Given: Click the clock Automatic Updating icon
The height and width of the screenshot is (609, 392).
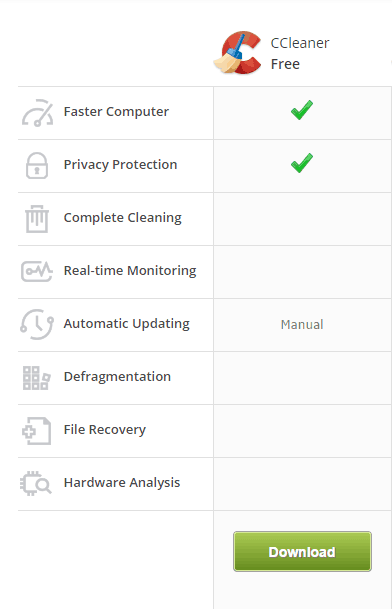Looking at the screenshot, I should 37,324.
